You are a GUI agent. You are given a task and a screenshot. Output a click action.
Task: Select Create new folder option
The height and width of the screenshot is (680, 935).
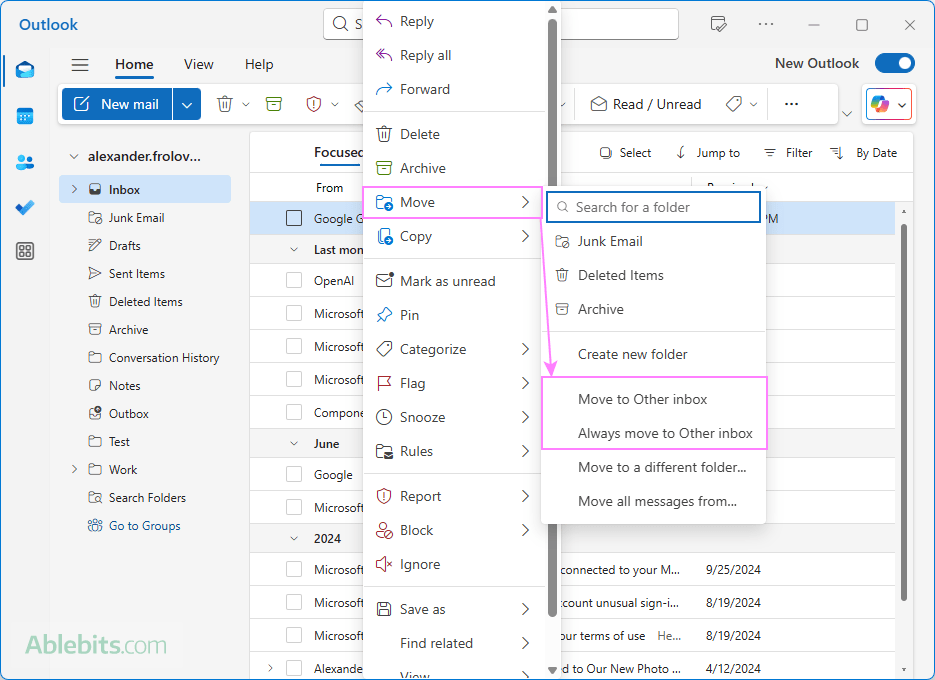click(654, 354)
